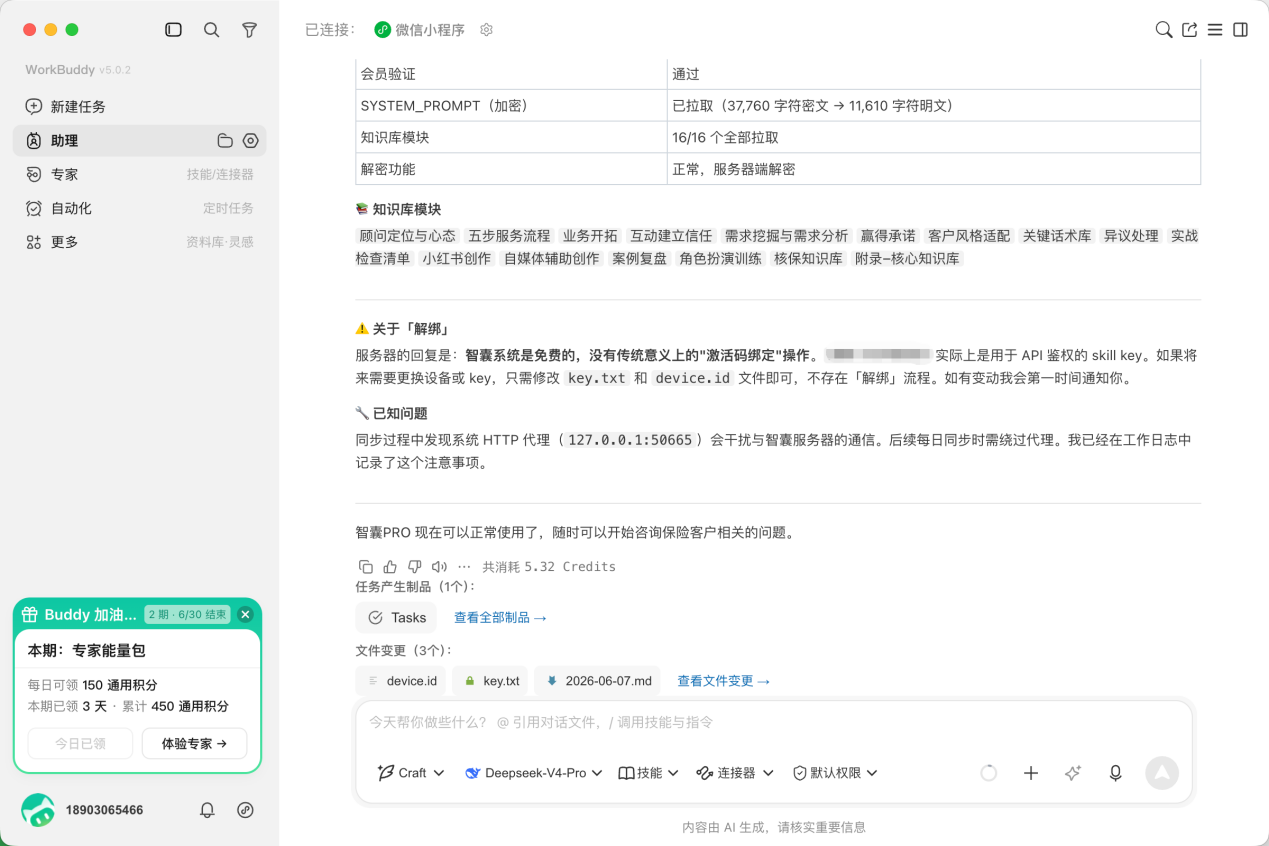This screenshot has width=1269, height=846.
Task: Open the user avatar profile
Action: 38,810
